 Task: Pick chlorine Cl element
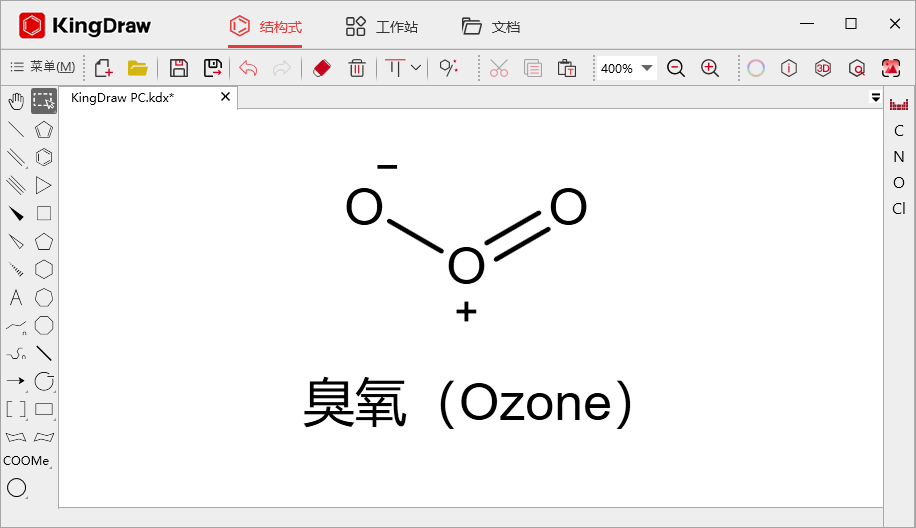point(899,209)
